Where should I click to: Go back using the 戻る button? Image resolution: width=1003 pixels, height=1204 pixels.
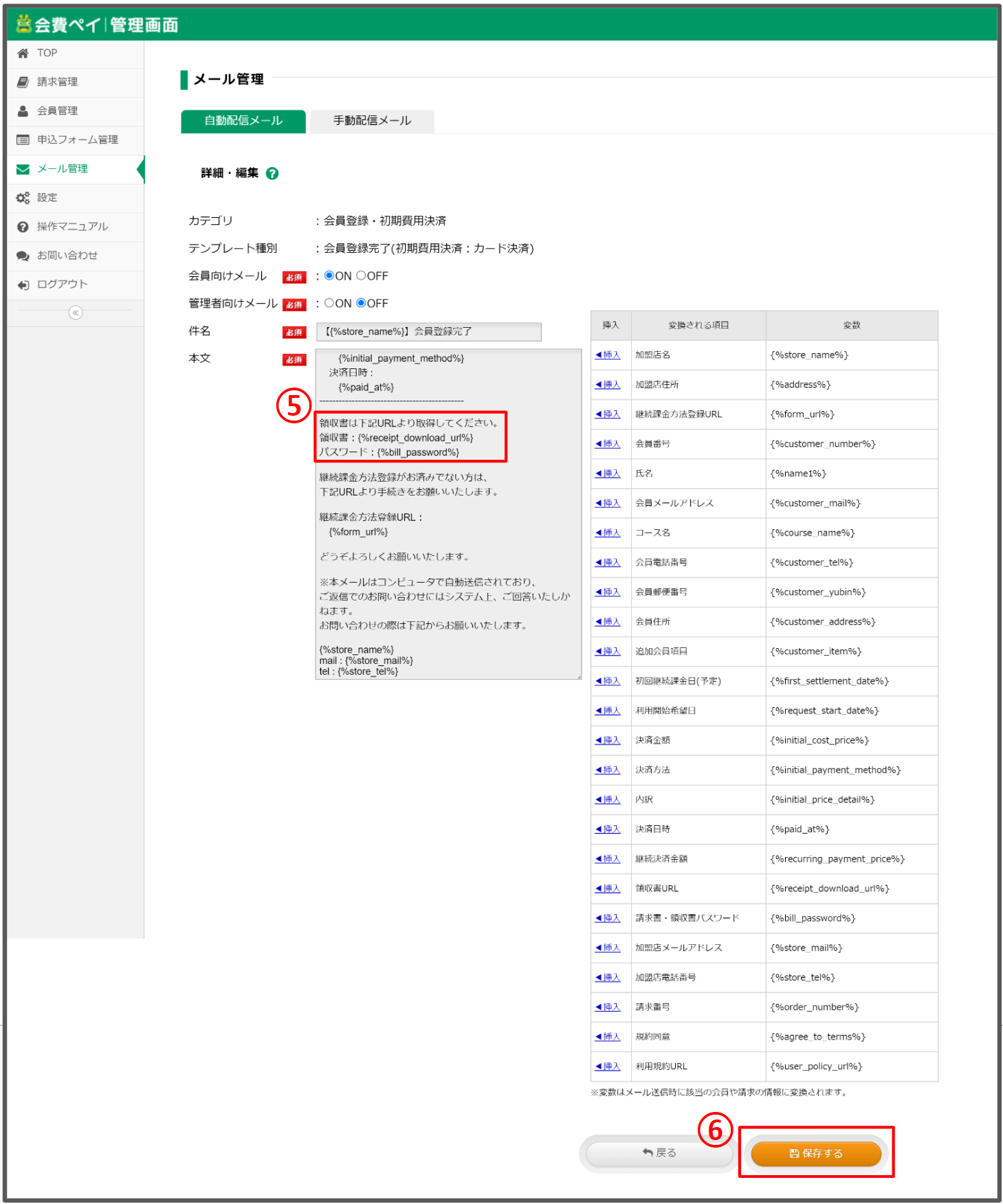(x=659, y=1152)
